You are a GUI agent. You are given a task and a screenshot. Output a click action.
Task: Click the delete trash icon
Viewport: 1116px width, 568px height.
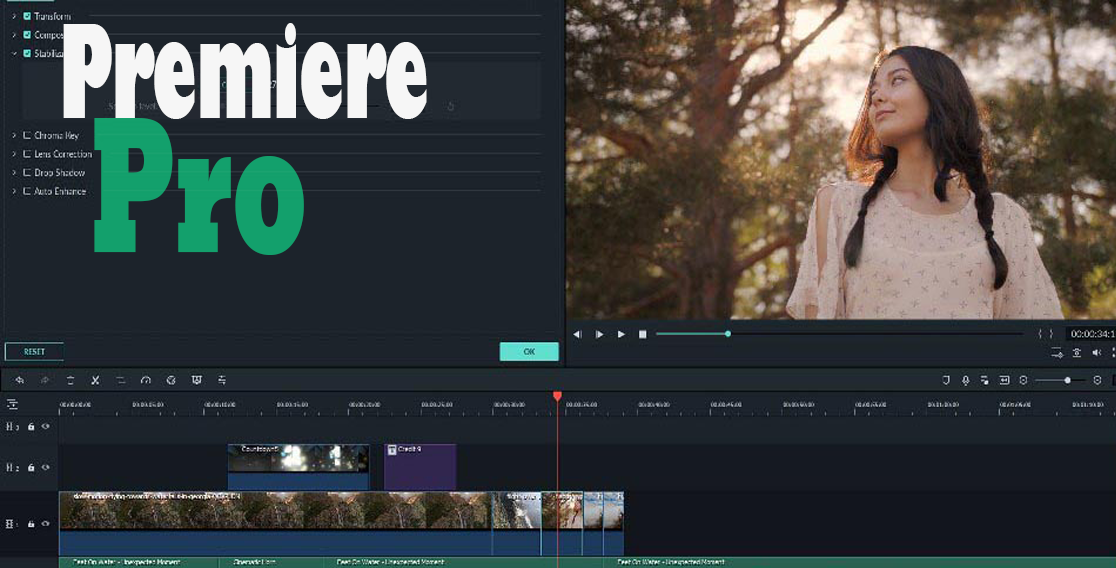click(x=70, y=381)
